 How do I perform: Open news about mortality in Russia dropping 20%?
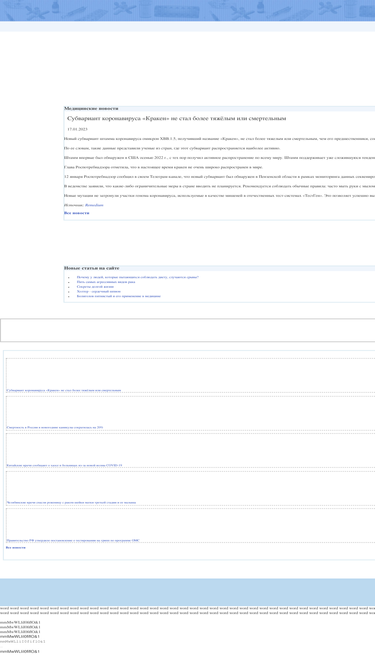54,427
